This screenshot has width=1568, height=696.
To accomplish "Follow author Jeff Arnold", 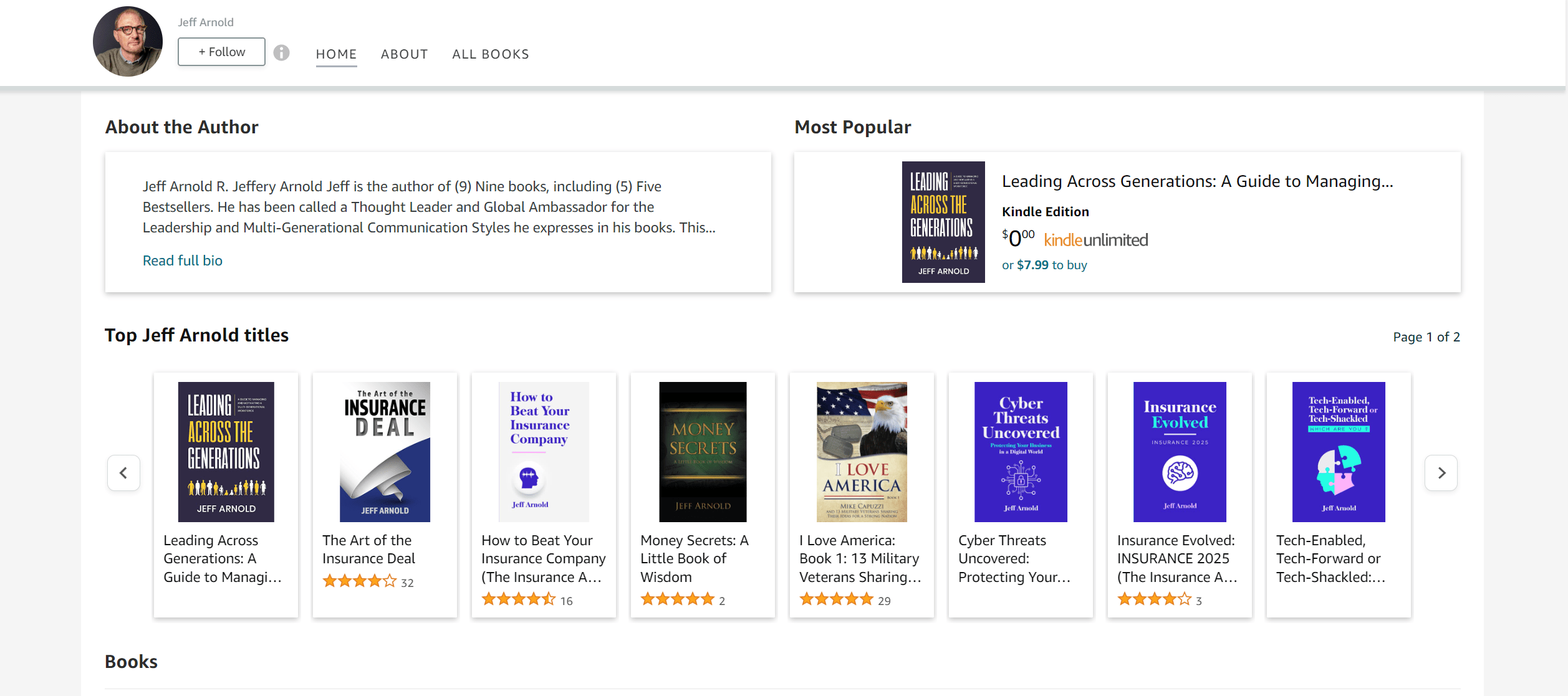I will [x=221, y=52].
